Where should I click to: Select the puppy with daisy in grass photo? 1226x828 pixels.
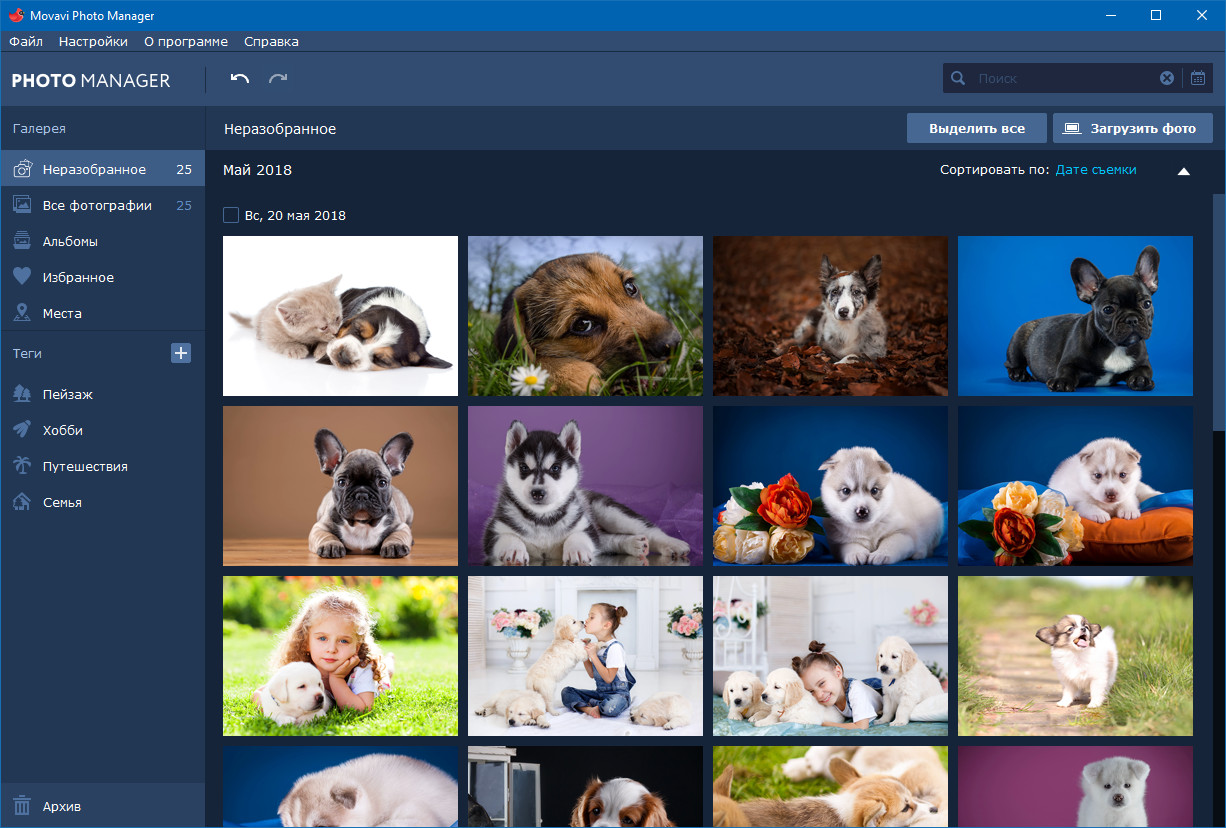click(x=585, y=316)
